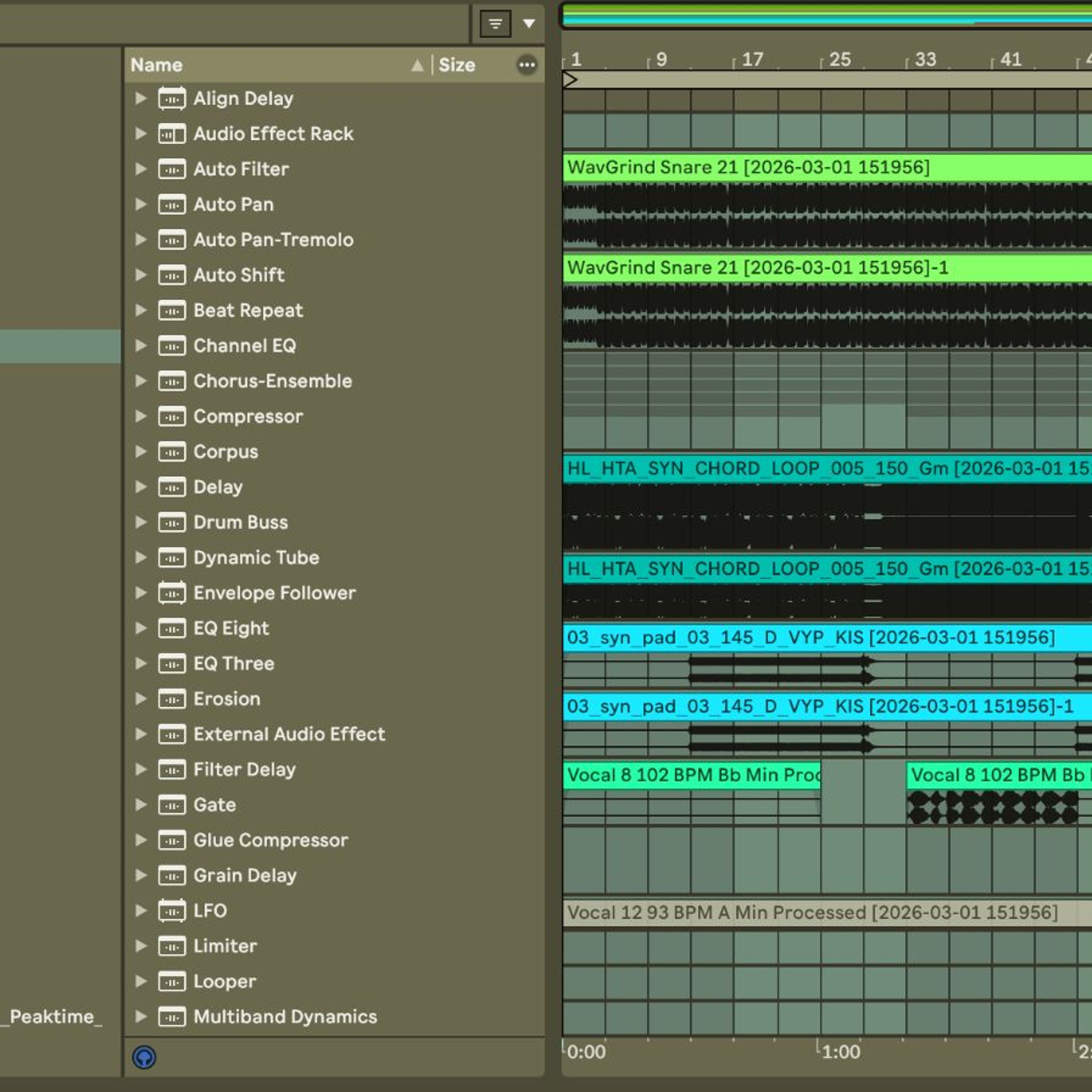
Task: Select the Looper device
Action: point(225,982)
